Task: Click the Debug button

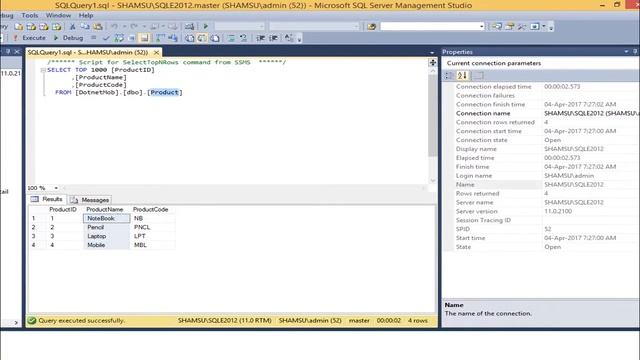Action: click(69, 38)
